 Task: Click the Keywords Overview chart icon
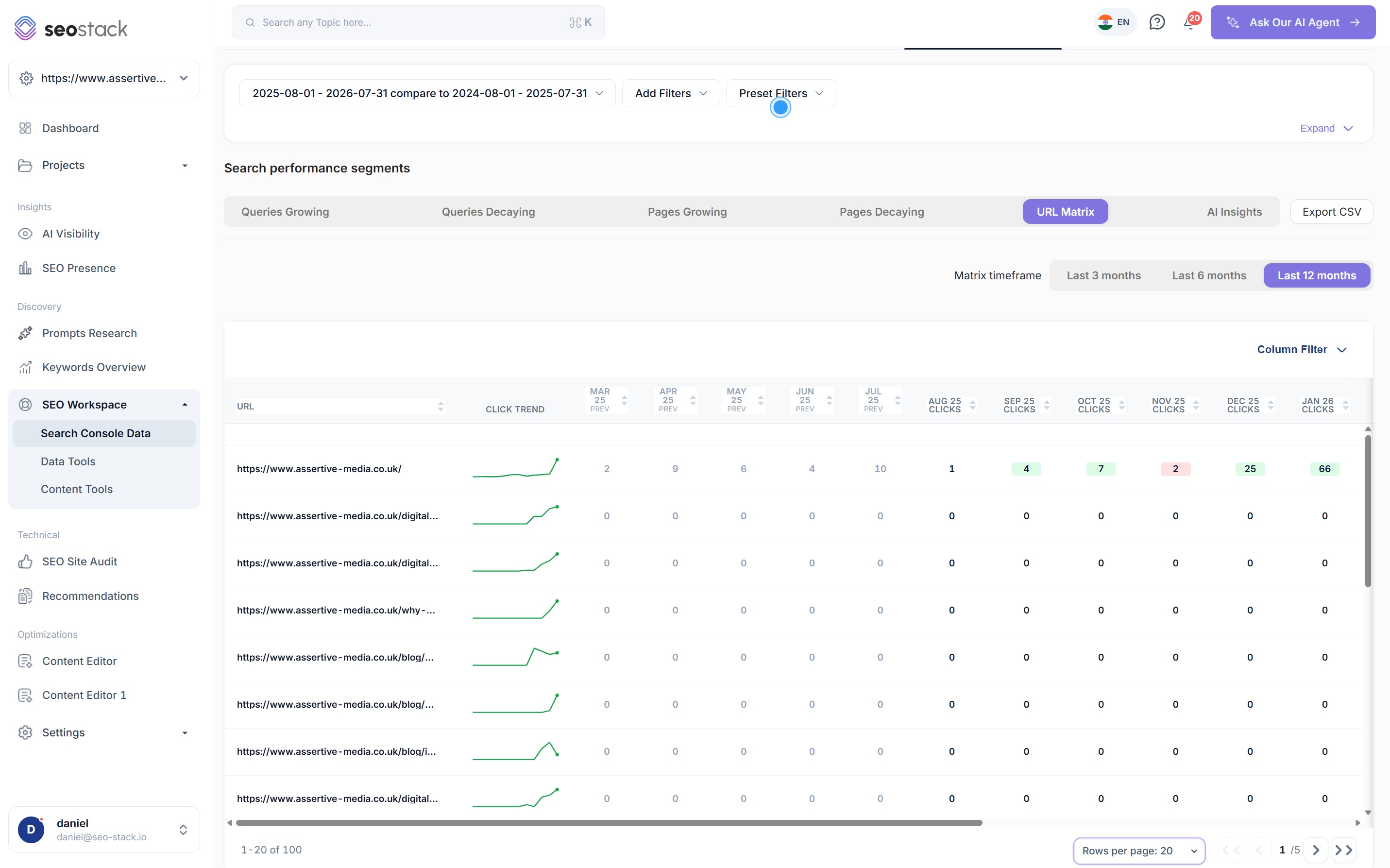(25, 367)
